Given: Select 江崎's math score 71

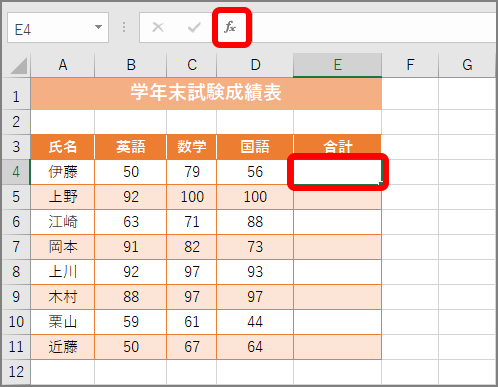Looking at the screenshot, I should click(192, 222).
